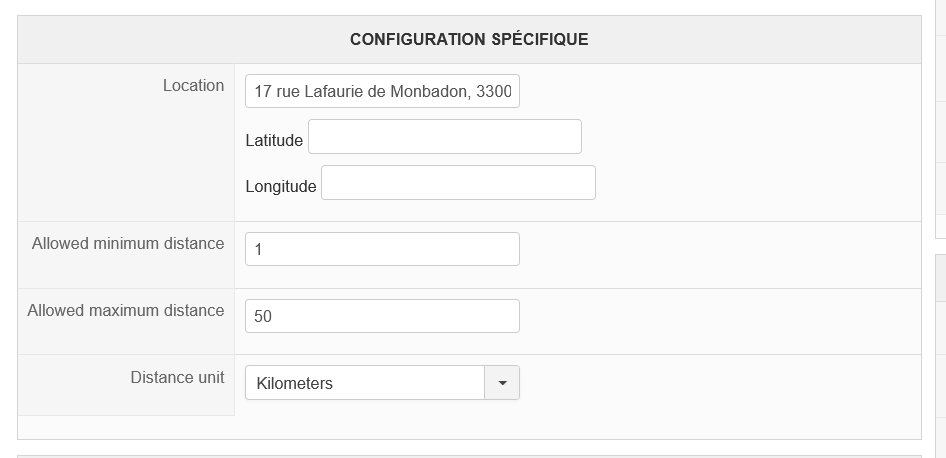Focus the empty Longitude input box

coord(458,183)
